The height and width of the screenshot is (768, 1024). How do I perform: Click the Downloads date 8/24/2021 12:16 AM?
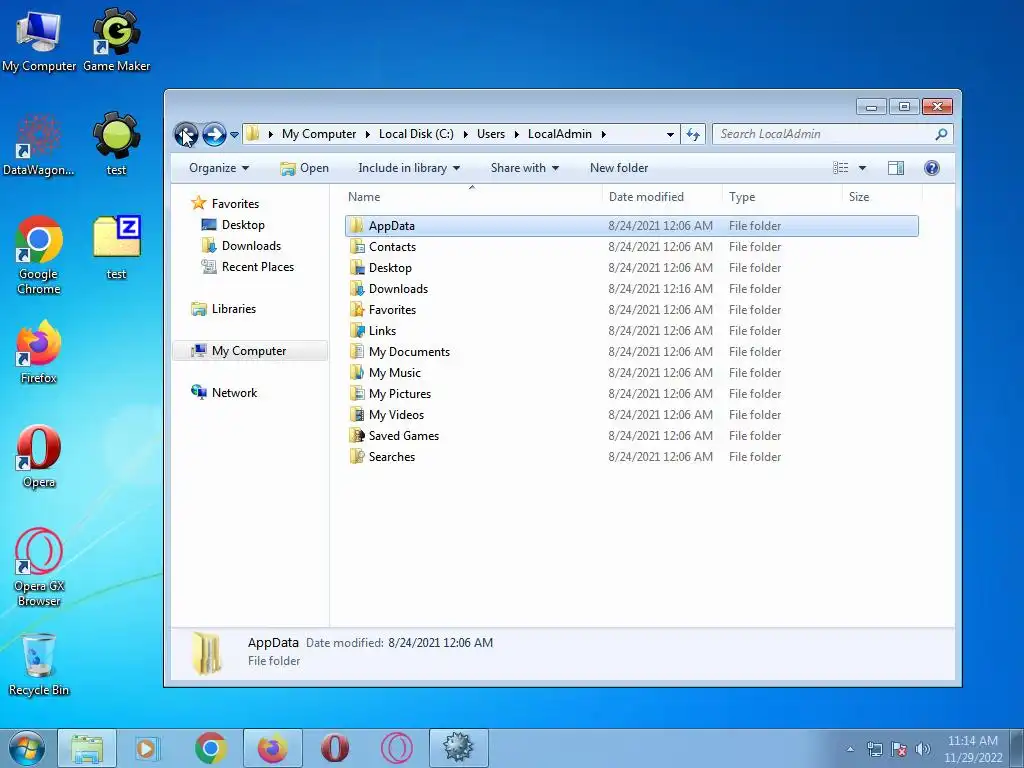pyautogui.click(x=660, y=289)
